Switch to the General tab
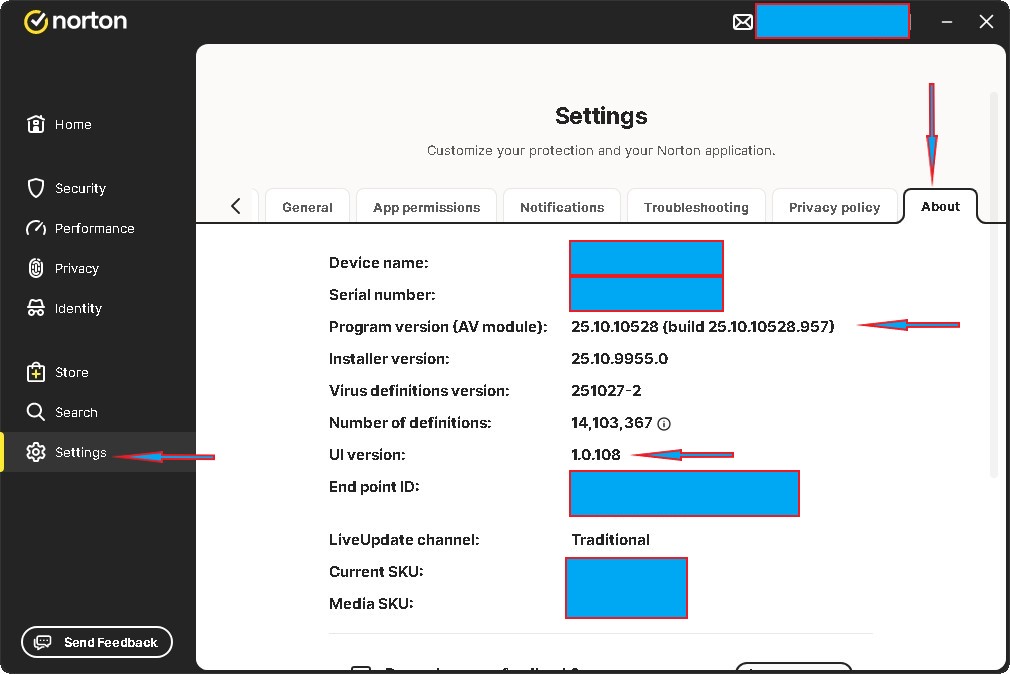The width and height of the screenshot is (1010, 674). point(307,207)
